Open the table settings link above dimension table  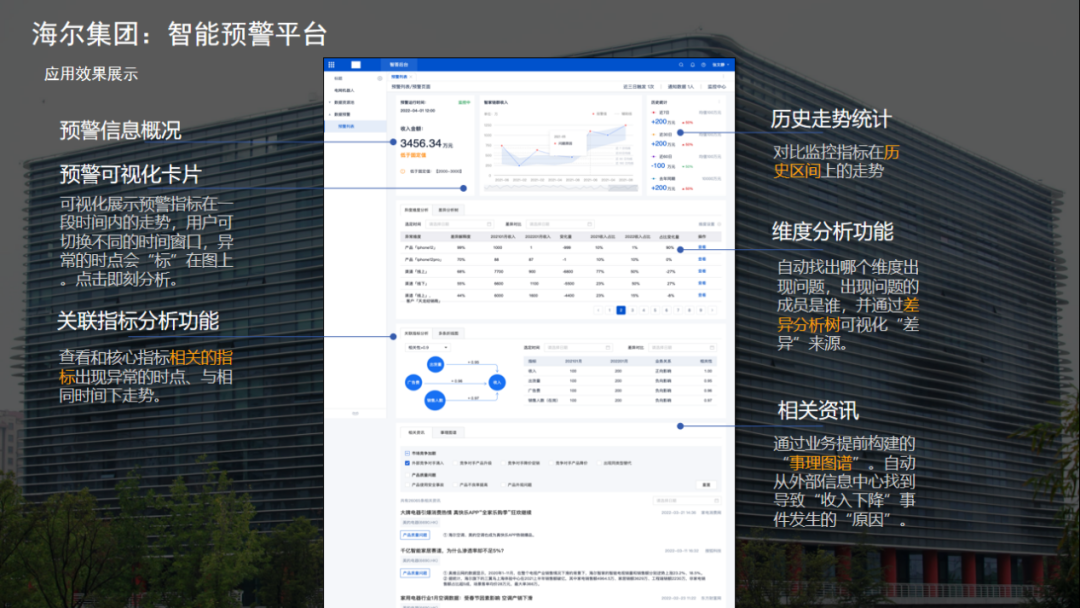pos(707,224)
